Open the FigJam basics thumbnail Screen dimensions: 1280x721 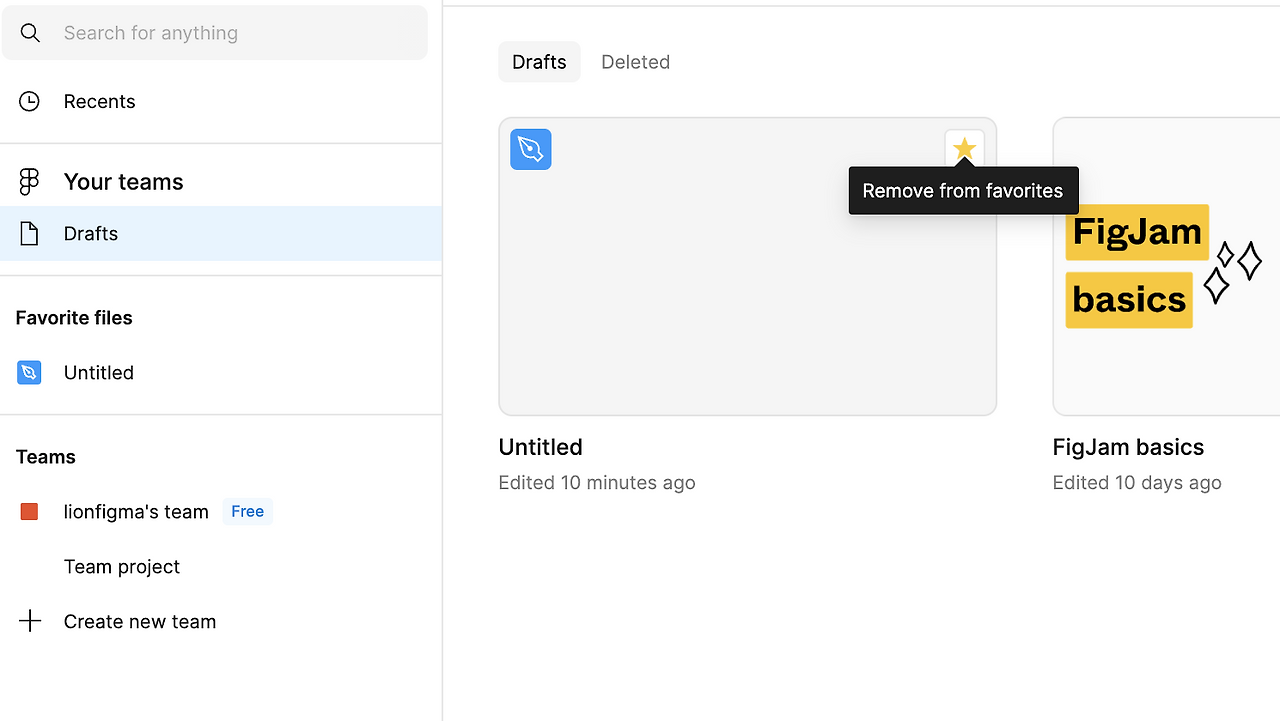point(1166,267)
